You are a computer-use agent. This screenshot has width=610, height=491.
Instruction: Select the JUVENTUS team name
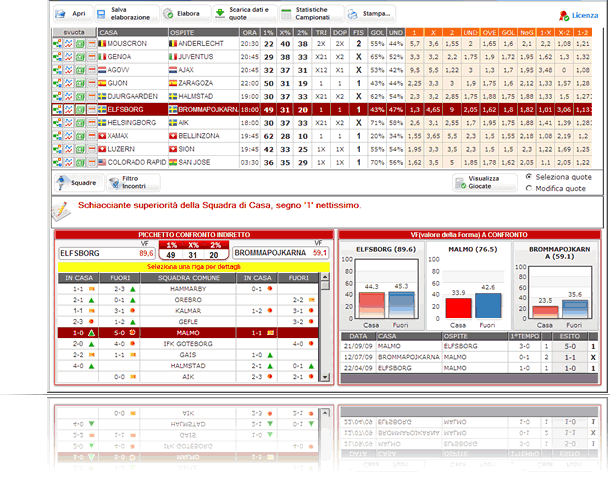pyautogui.click(x=196, y=57)
